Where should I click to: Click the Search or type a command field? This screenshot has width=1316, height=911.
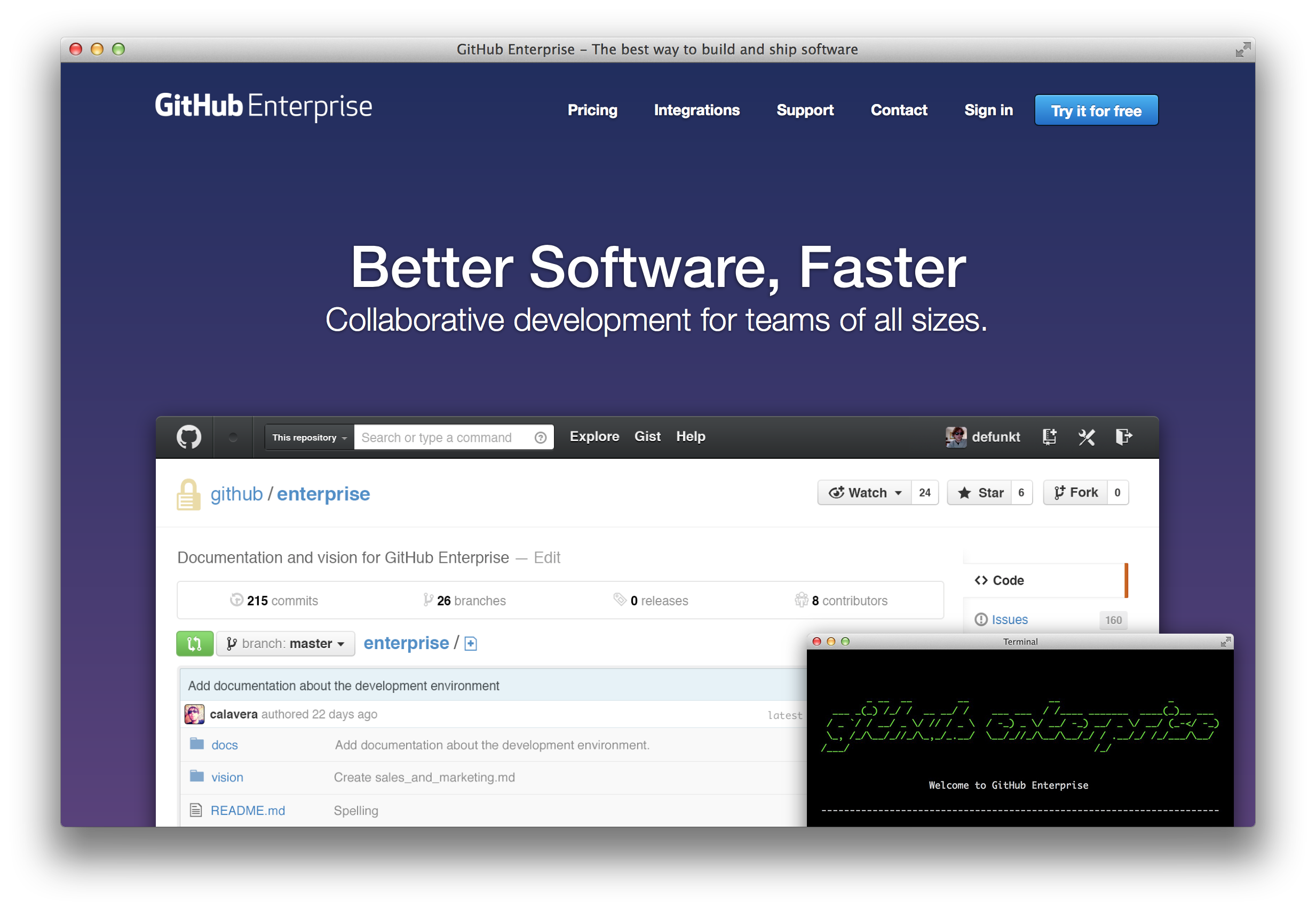point(454,438)
